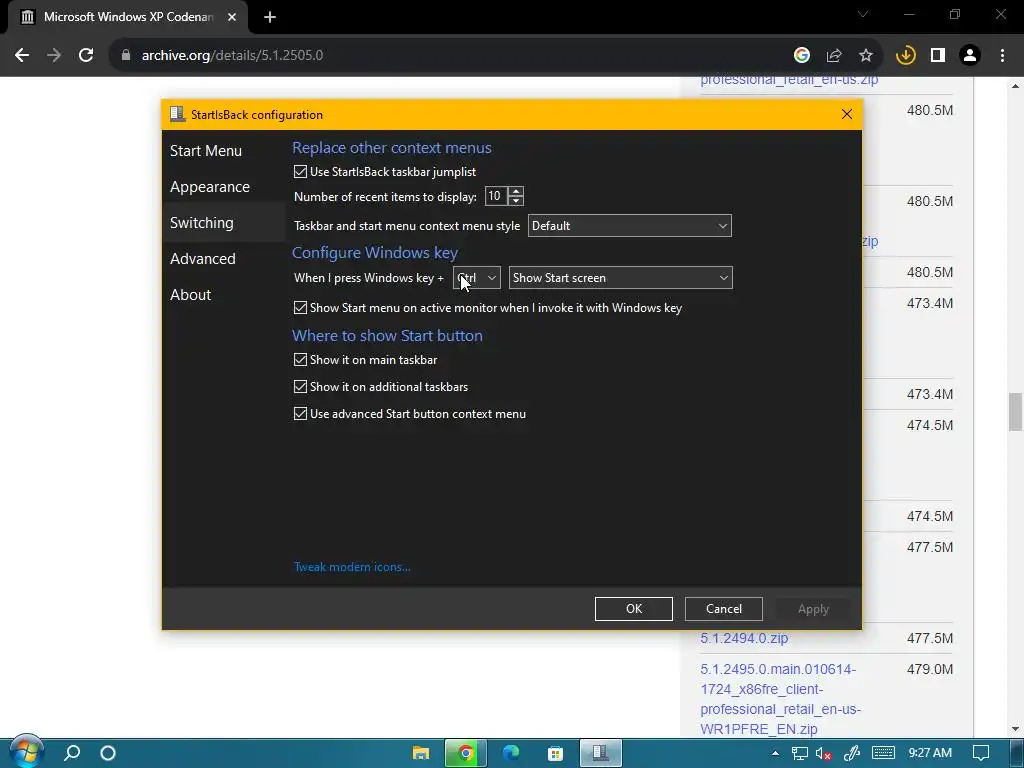Screen dimensions: 1024x768
Task: Click the muted volume tray icon
Action: click(824, 754)
